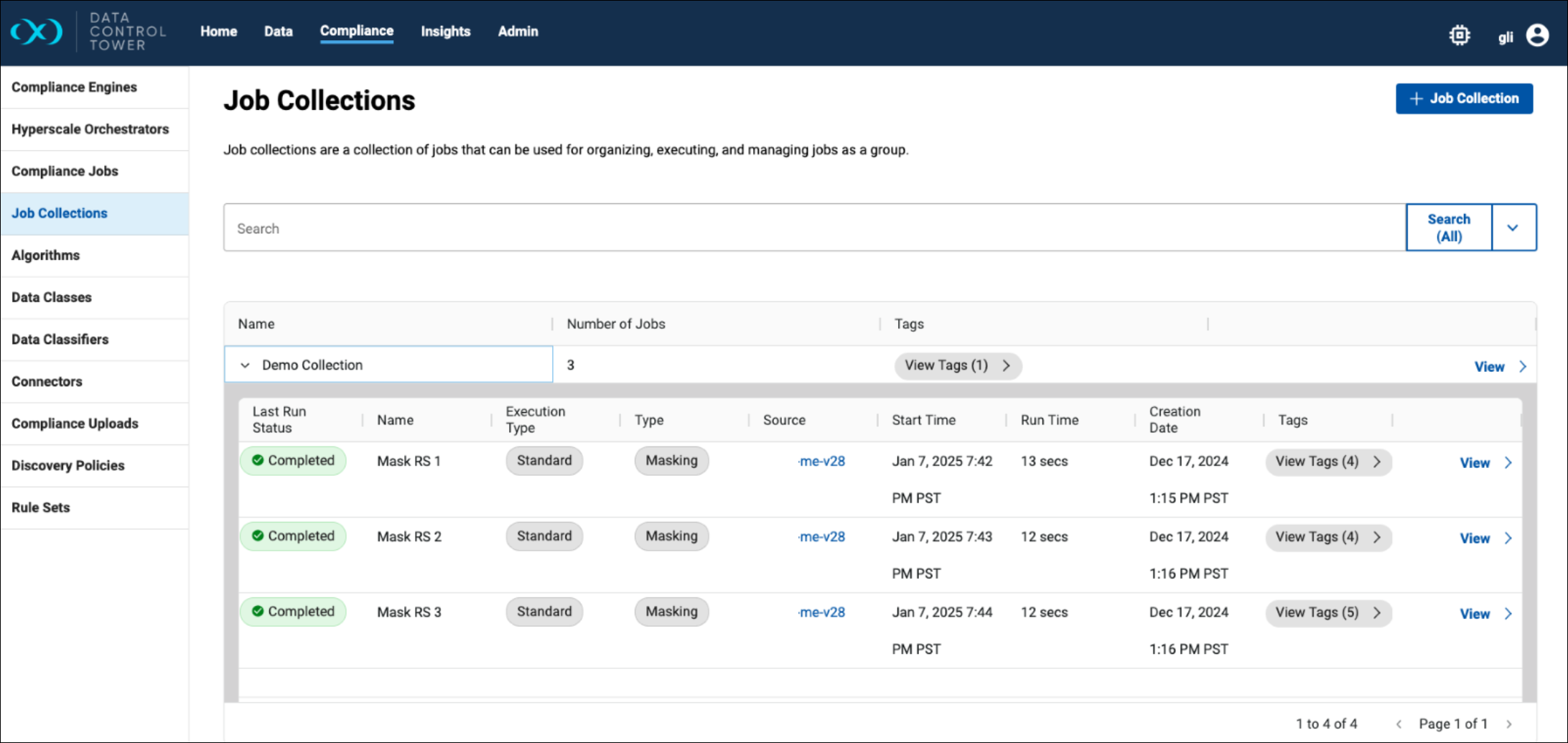The image size is (1568, 743).
Task: Open the engine chip icon in header
Action: click(1459, 35)
